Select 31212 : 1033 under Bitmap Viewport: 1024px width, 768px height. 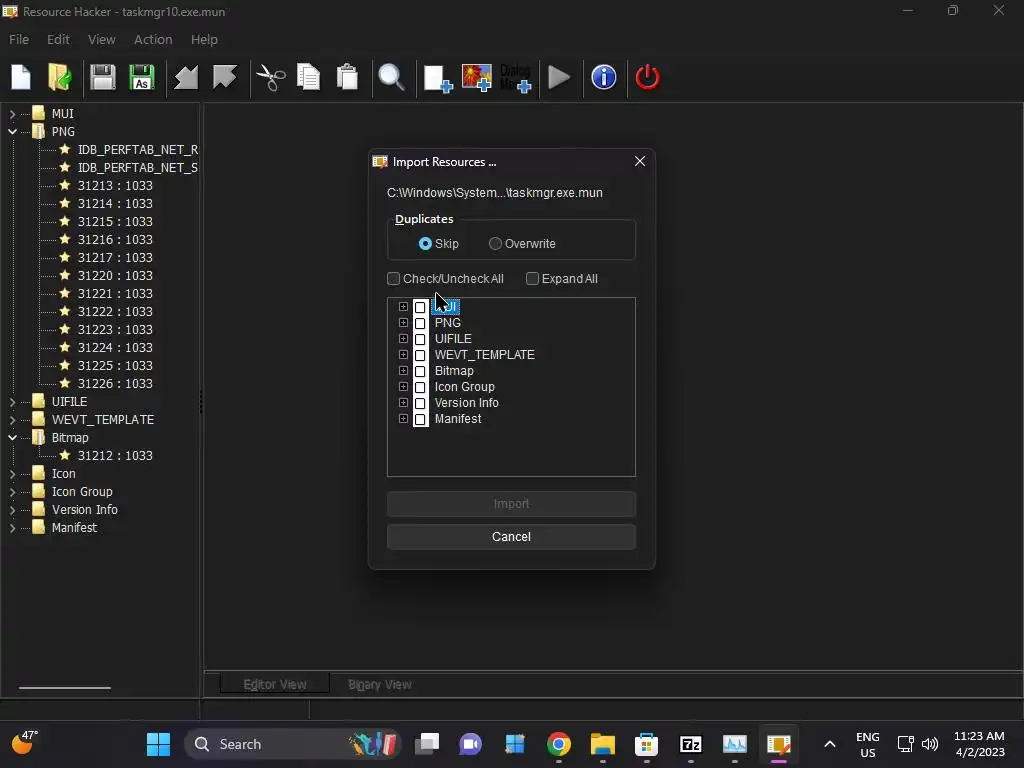pos(115,456)
